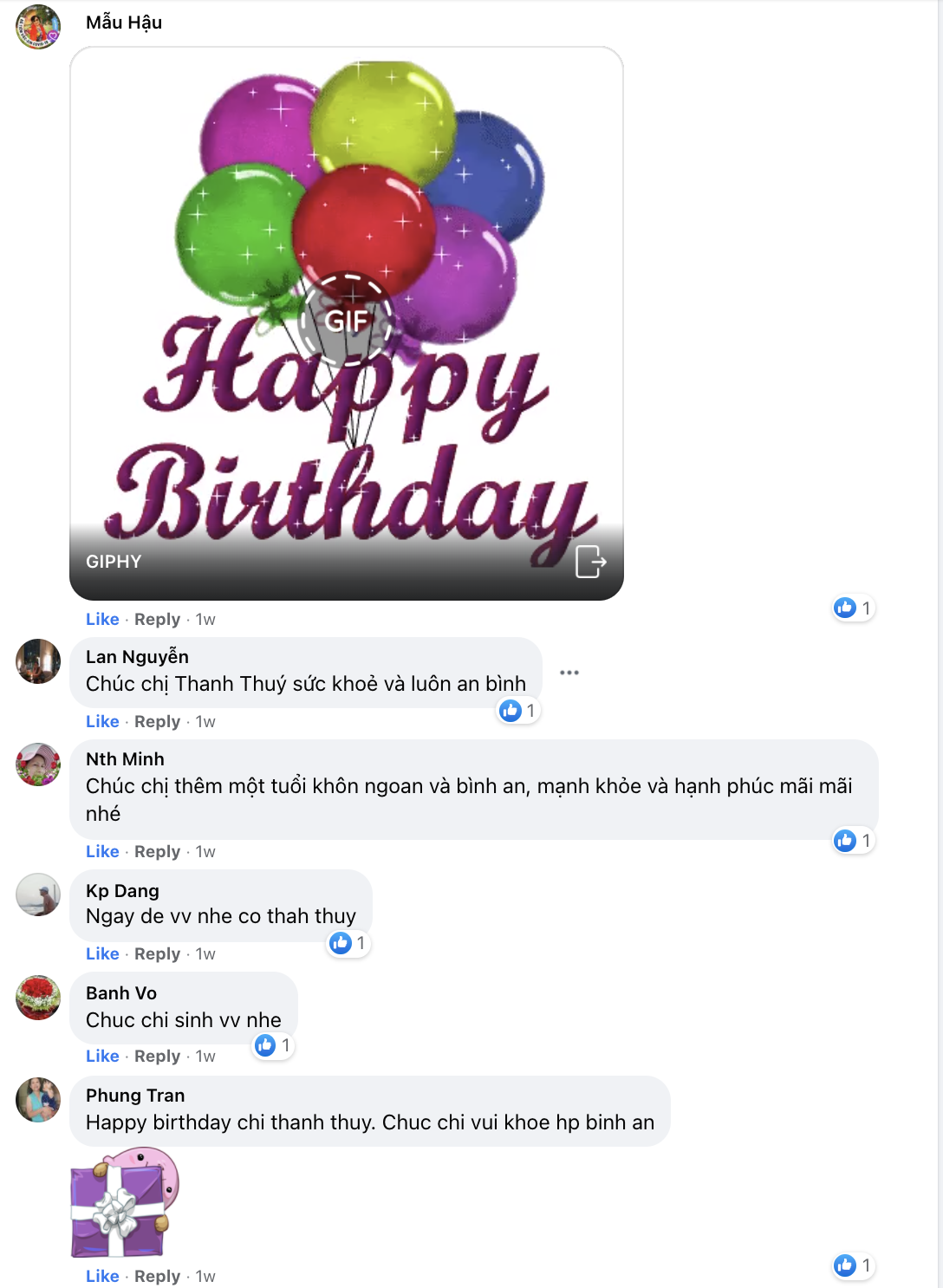Open Lan Nguyễn's profile picture
The image size is (943, 1288).
point(38,661)
